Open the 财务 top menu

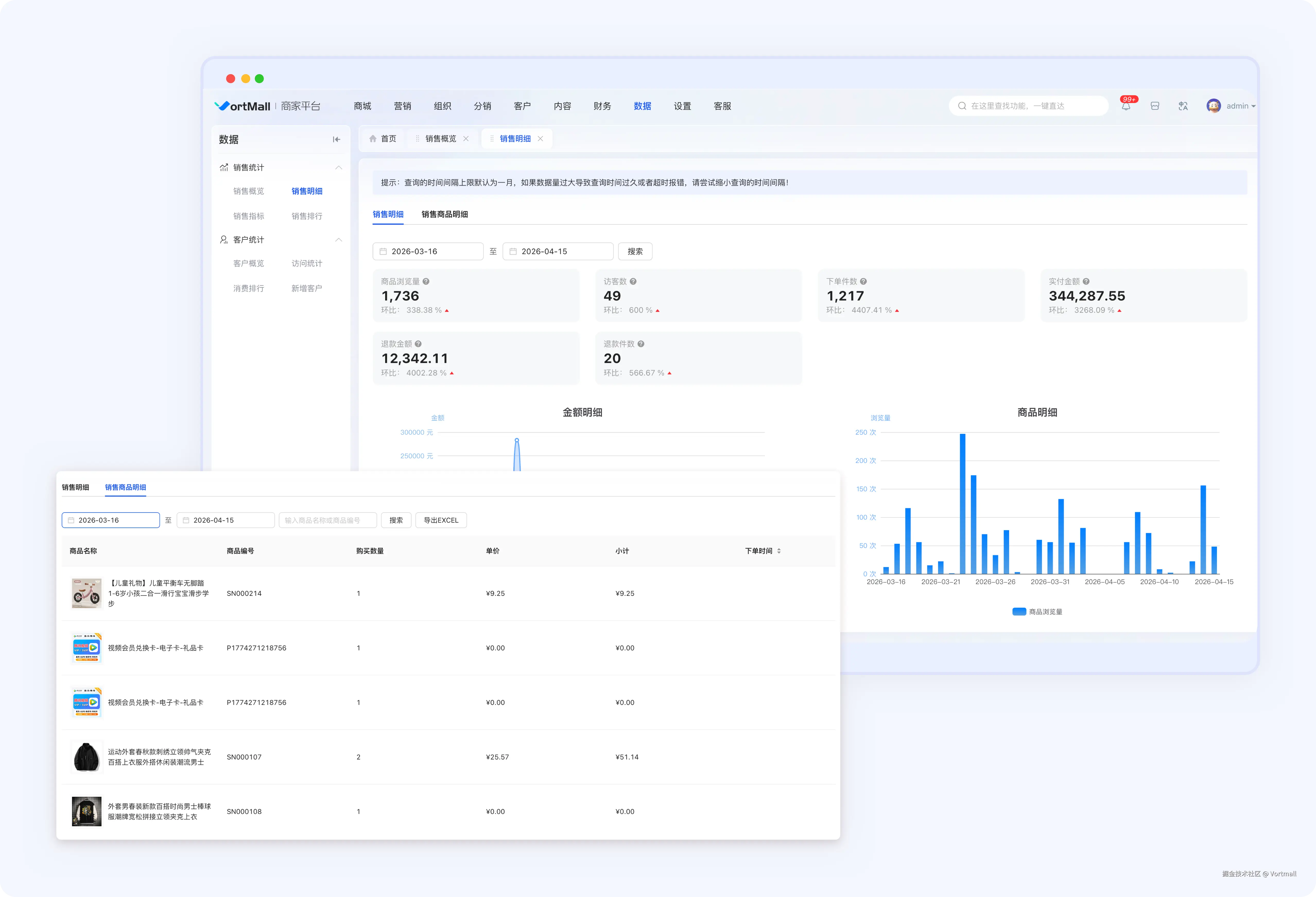[602, 106]
